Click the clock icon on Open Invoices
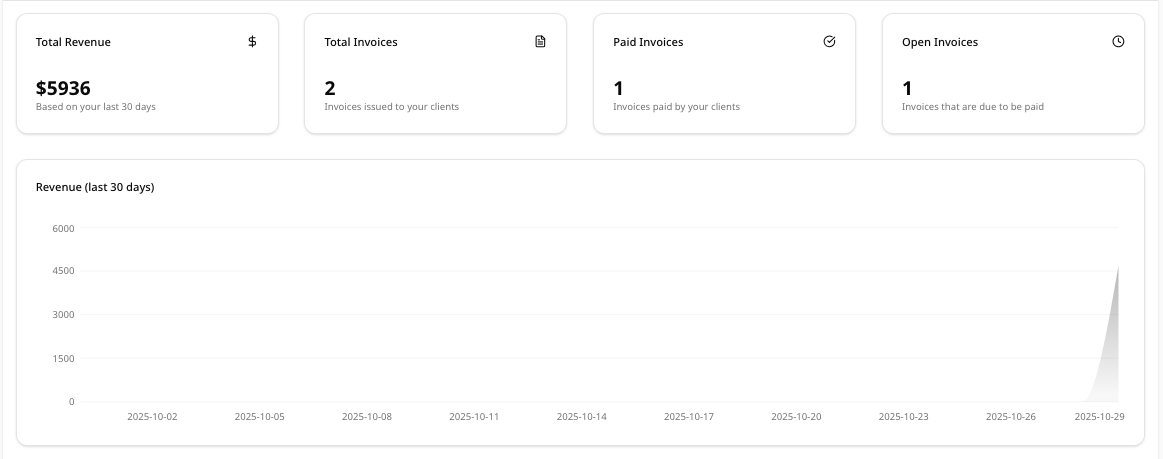Viewport: 1163px width, 459px height. tap(1118, 42)
